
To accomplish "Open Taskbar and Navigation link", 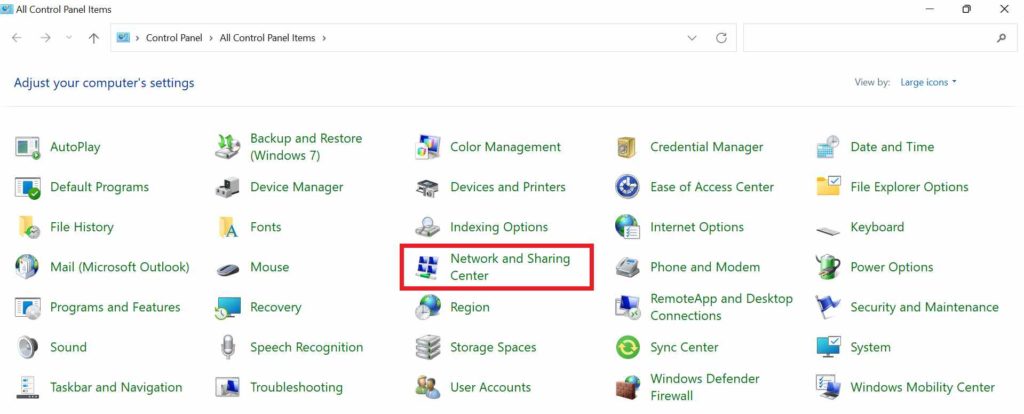I will click(x=116, y=387).
